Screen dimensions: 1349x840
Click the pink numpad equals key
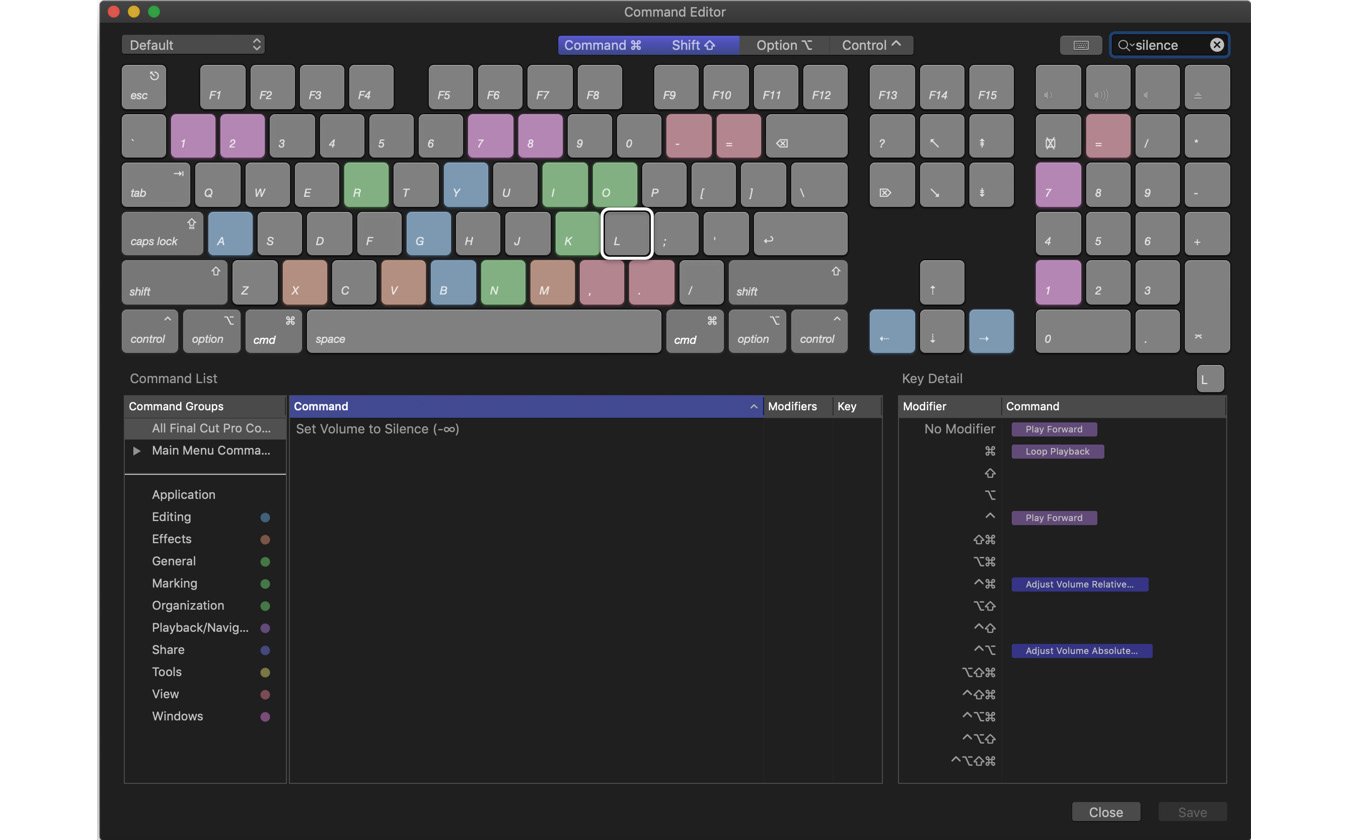point(1108,136)
